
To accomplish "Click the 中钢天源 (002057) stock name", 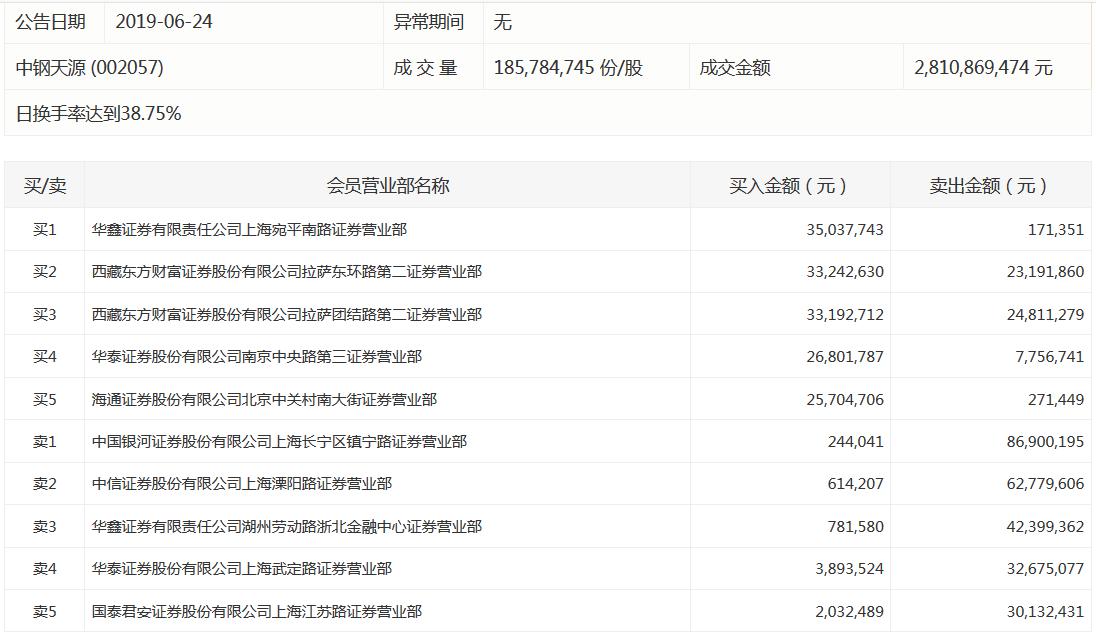I will coord(90,68).
